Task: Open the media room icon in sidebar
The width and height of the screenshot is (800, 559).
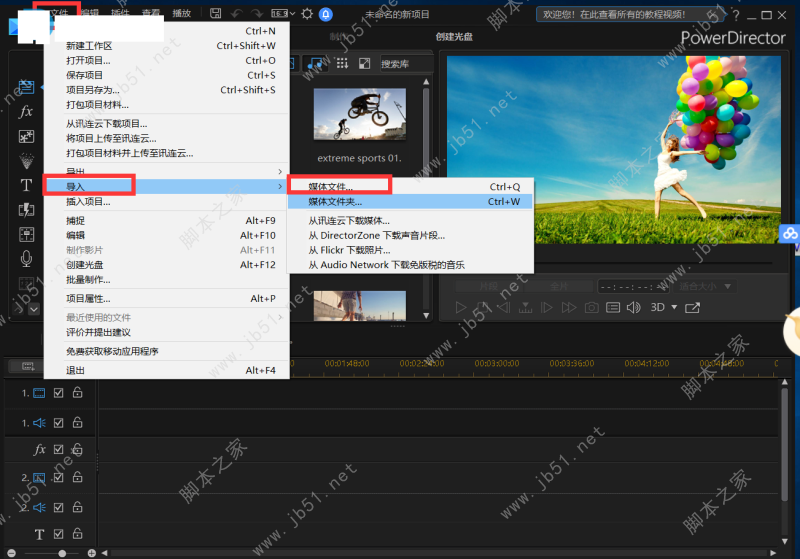Action: click(x=26, y=87)
